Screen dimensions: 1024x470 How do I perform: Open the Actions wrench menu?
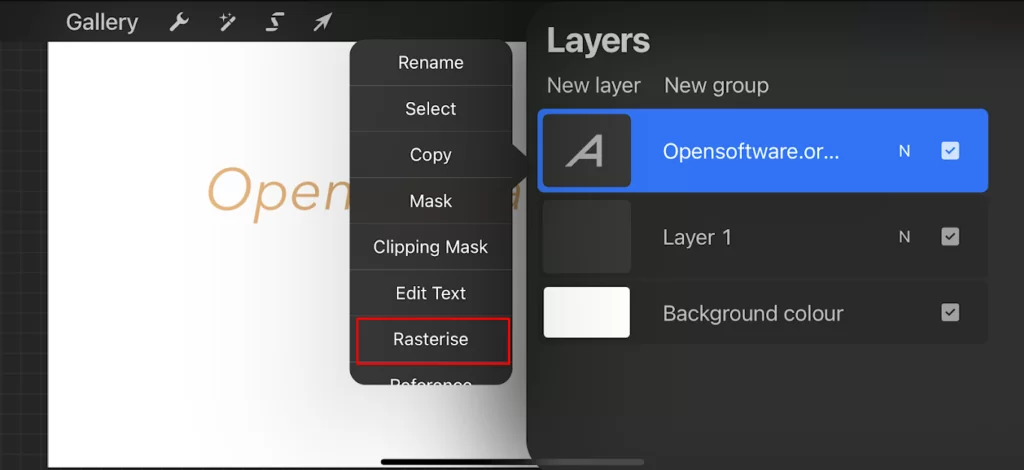(178, 23)
